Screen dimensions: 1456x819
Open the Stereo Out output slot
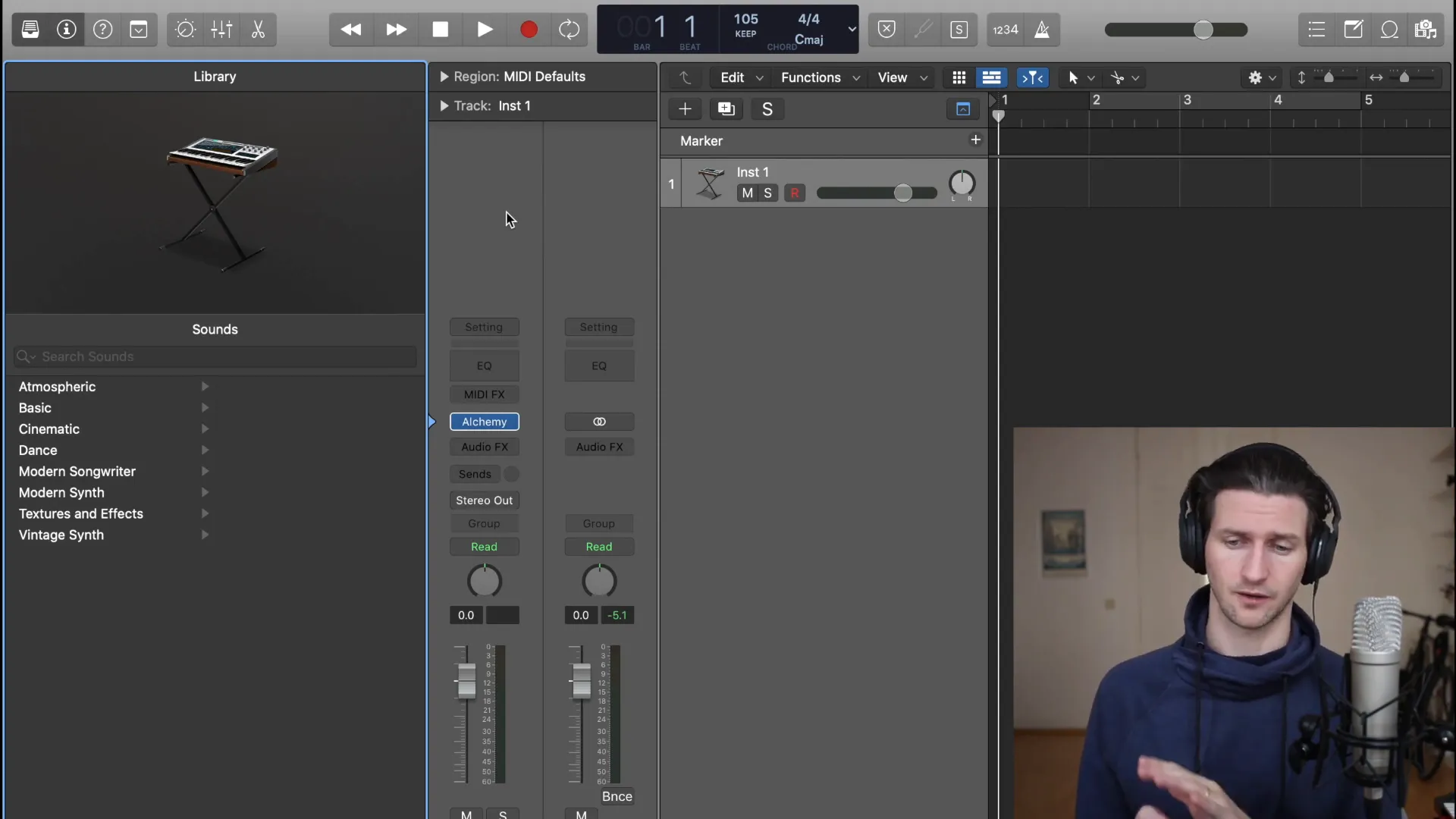point(485,500)
